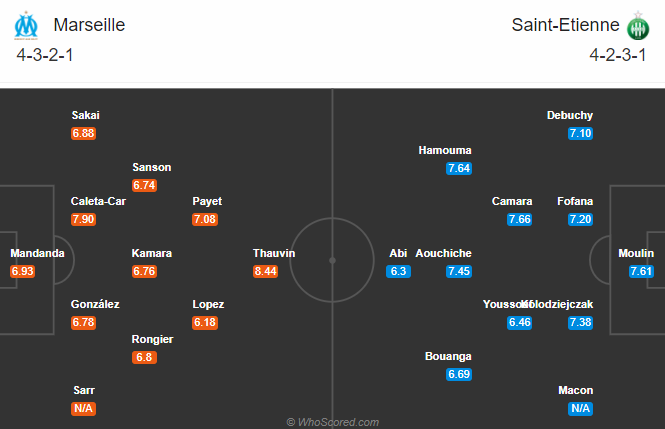Click the Debuchy player name
Viewport: 665px width, 429px height.
click(570, 115)
